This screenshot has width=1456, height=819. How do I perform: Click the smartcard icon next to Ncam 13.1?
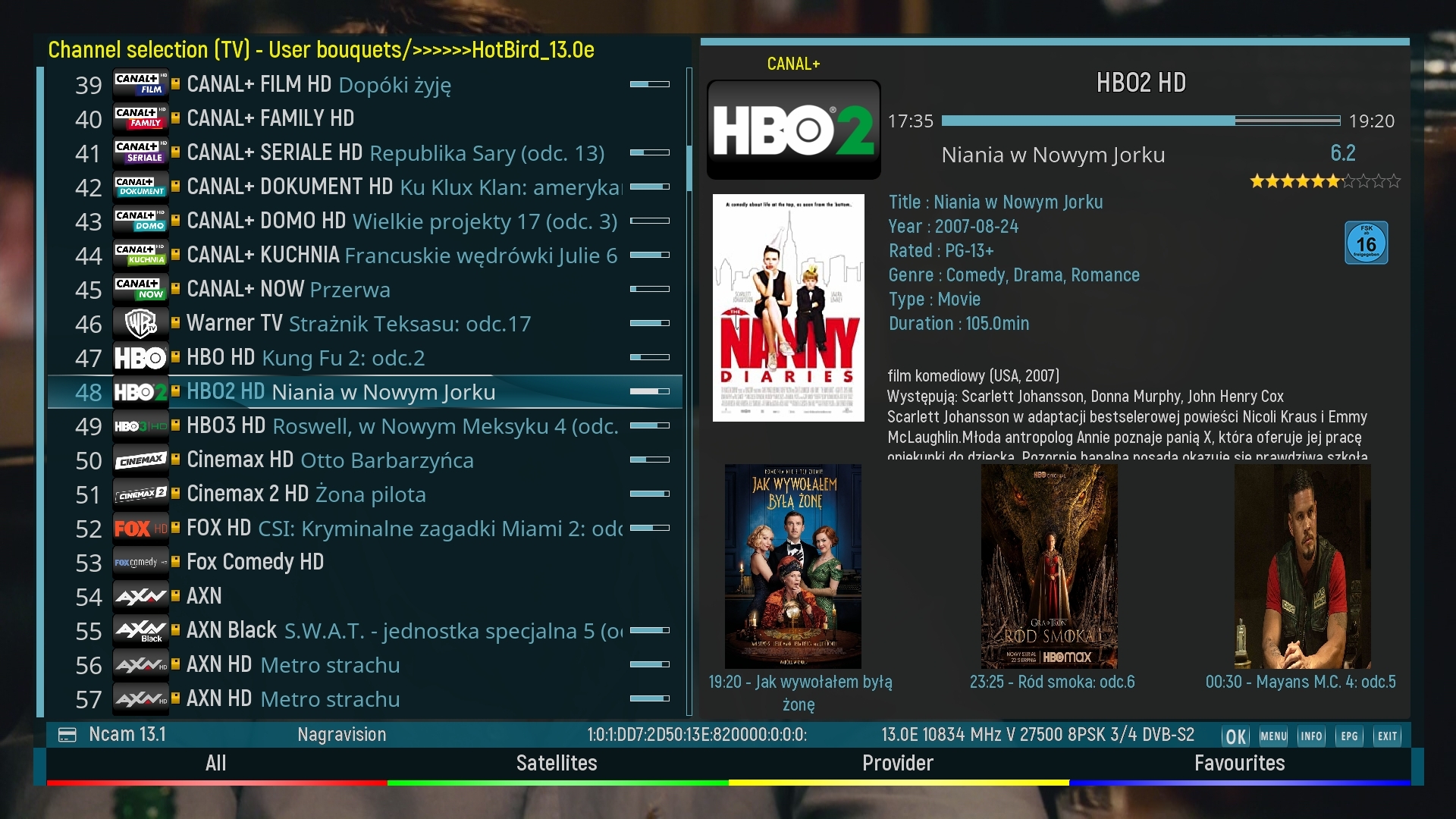(67, 735)
